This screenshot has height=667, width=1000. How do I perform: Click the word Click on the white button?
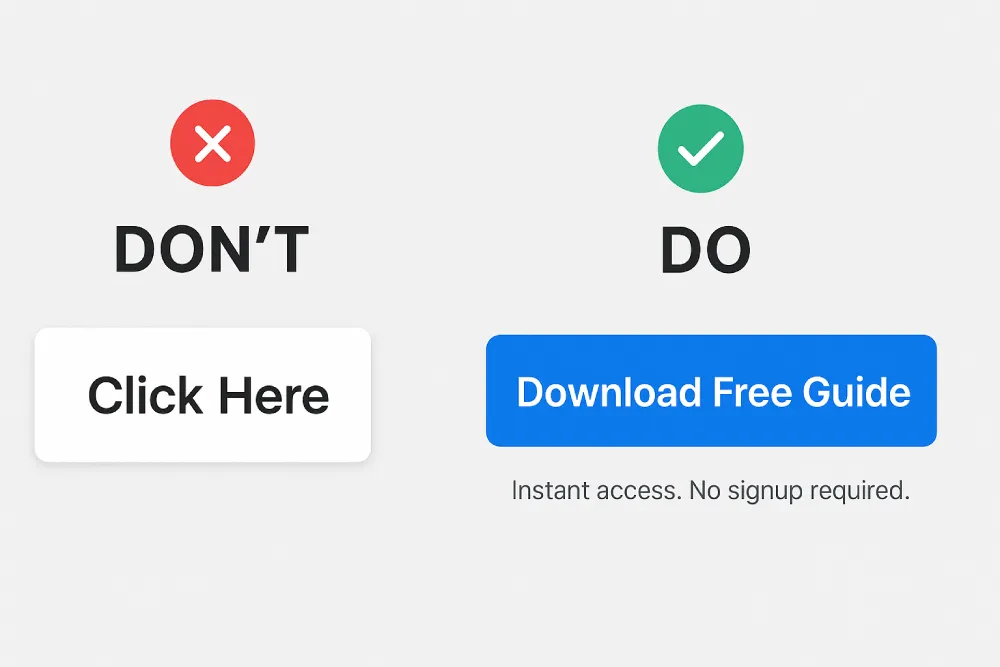[145, 395]
